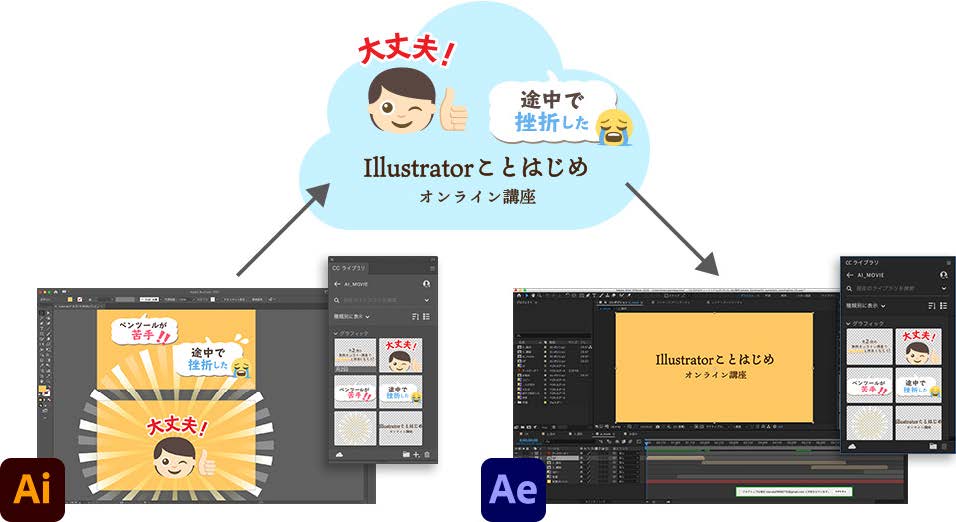This screenshot has height=522, width=956.
Task: Select 大丈夫! boy thumbnail in After Effects library
Action: 918,346
